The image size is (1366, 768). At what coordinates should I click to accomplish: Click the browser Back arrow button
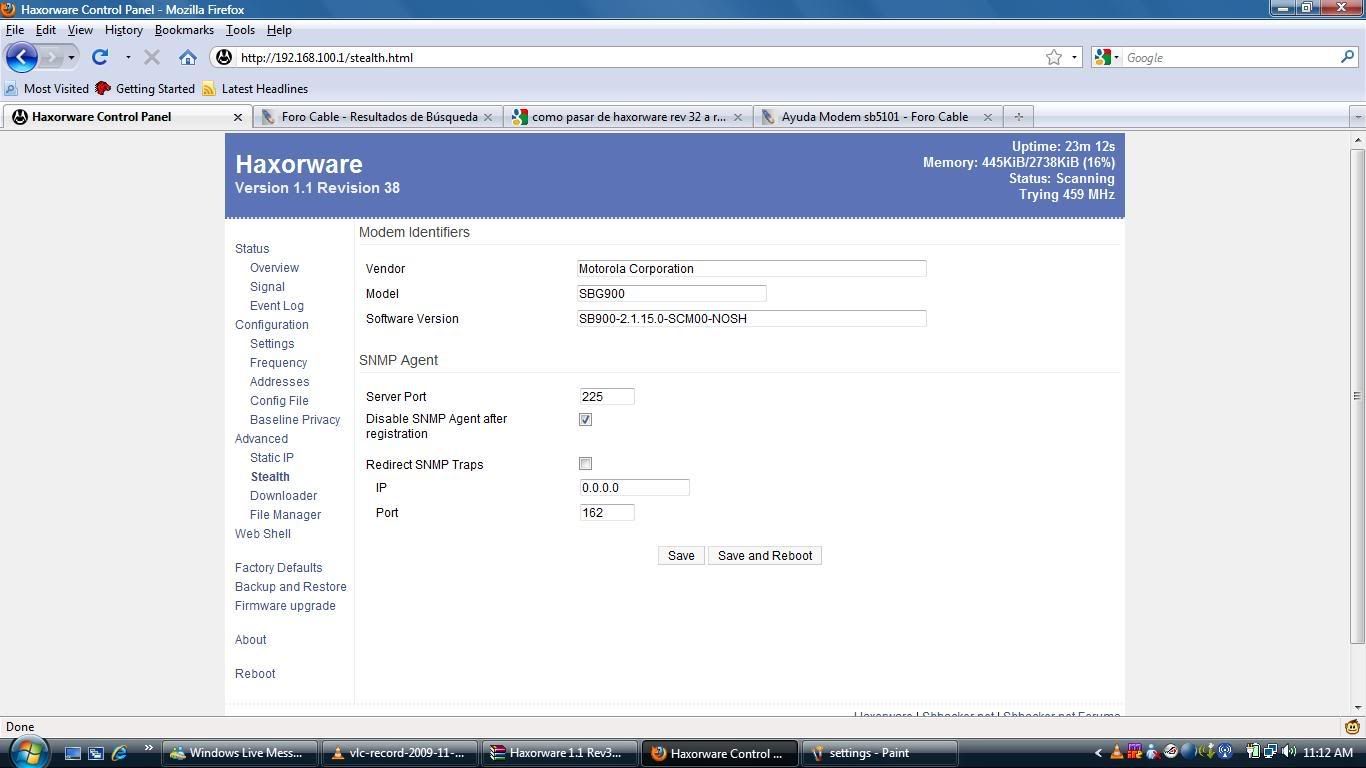pos(22,57)
